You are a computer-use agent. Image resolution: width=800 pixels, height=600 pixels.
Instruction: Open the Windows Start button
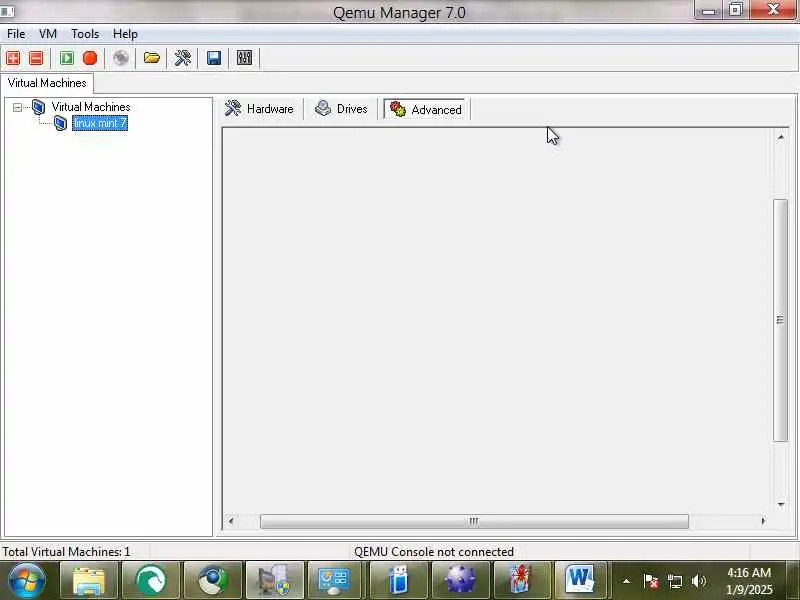click(26, 581)
